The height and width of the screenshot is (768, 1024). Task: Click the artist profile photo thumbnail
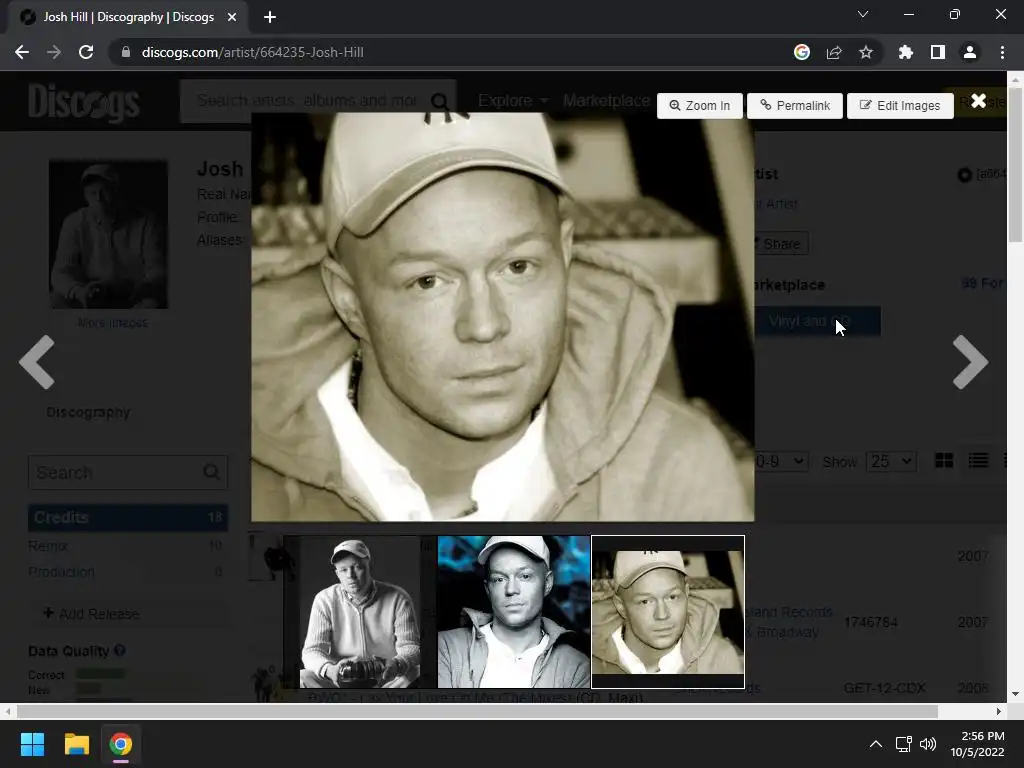(x=108, y=234)
